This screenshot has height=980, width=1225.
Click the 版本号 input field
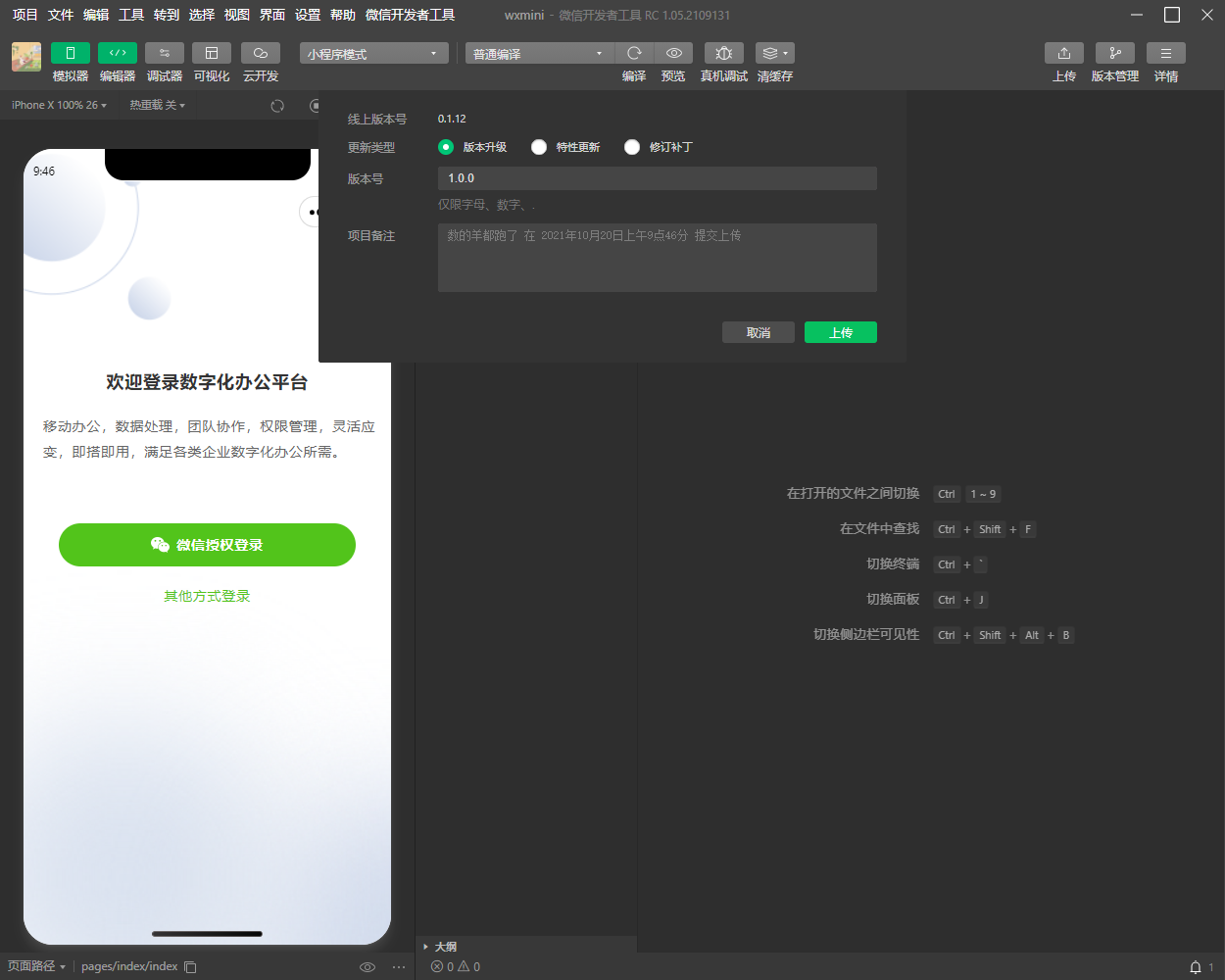(657, 178)
